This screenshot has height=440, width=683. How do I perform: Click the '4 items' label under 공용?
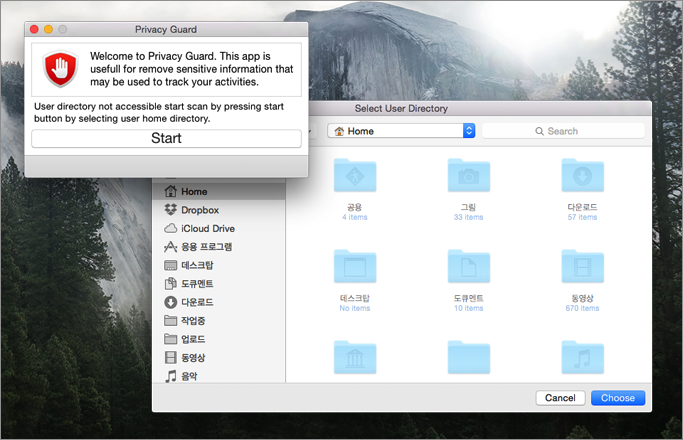pyautogui.click(x=355, y=217)
